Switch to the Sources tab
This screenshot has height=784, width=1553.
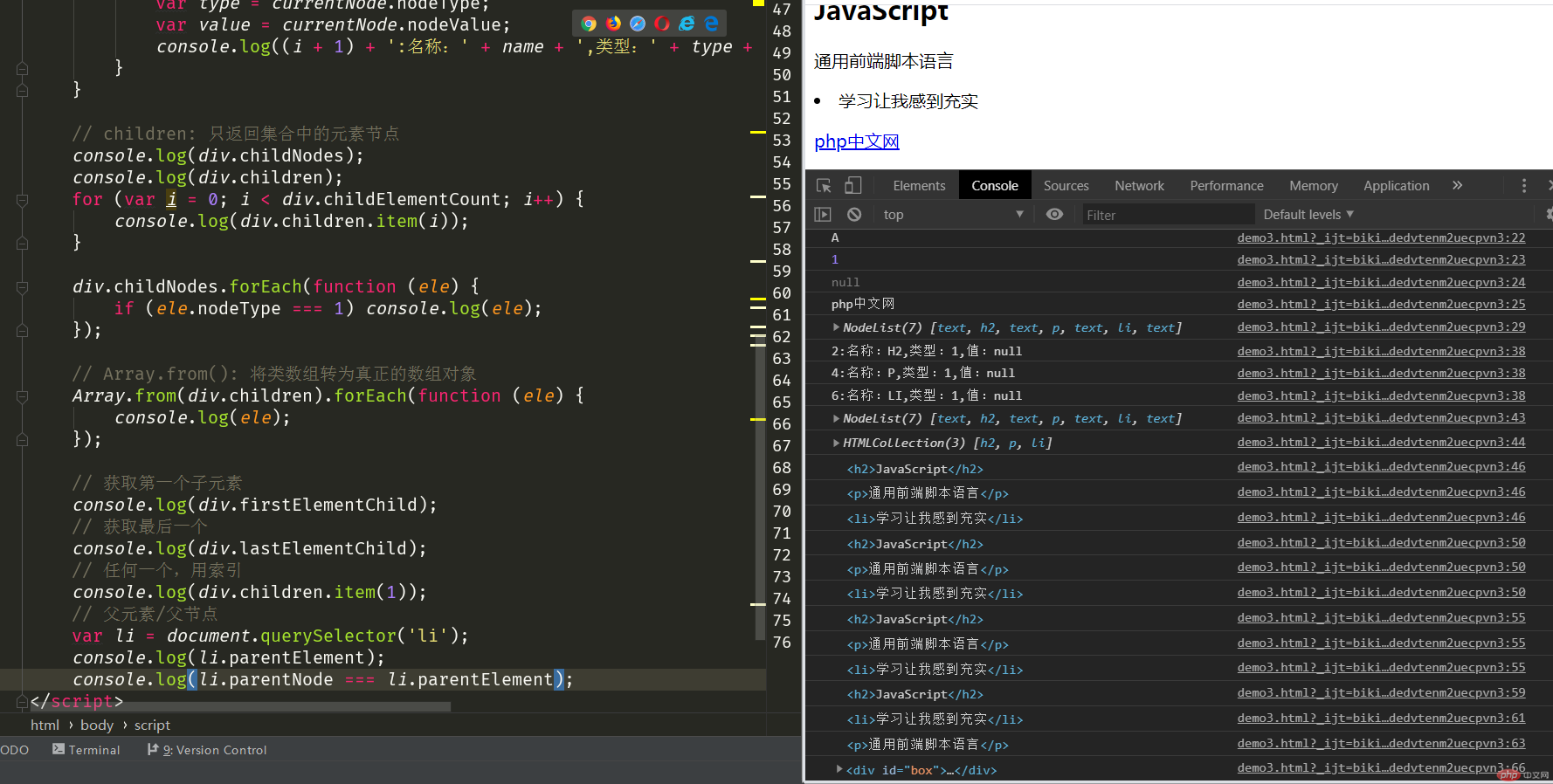tap(1066, 185)
